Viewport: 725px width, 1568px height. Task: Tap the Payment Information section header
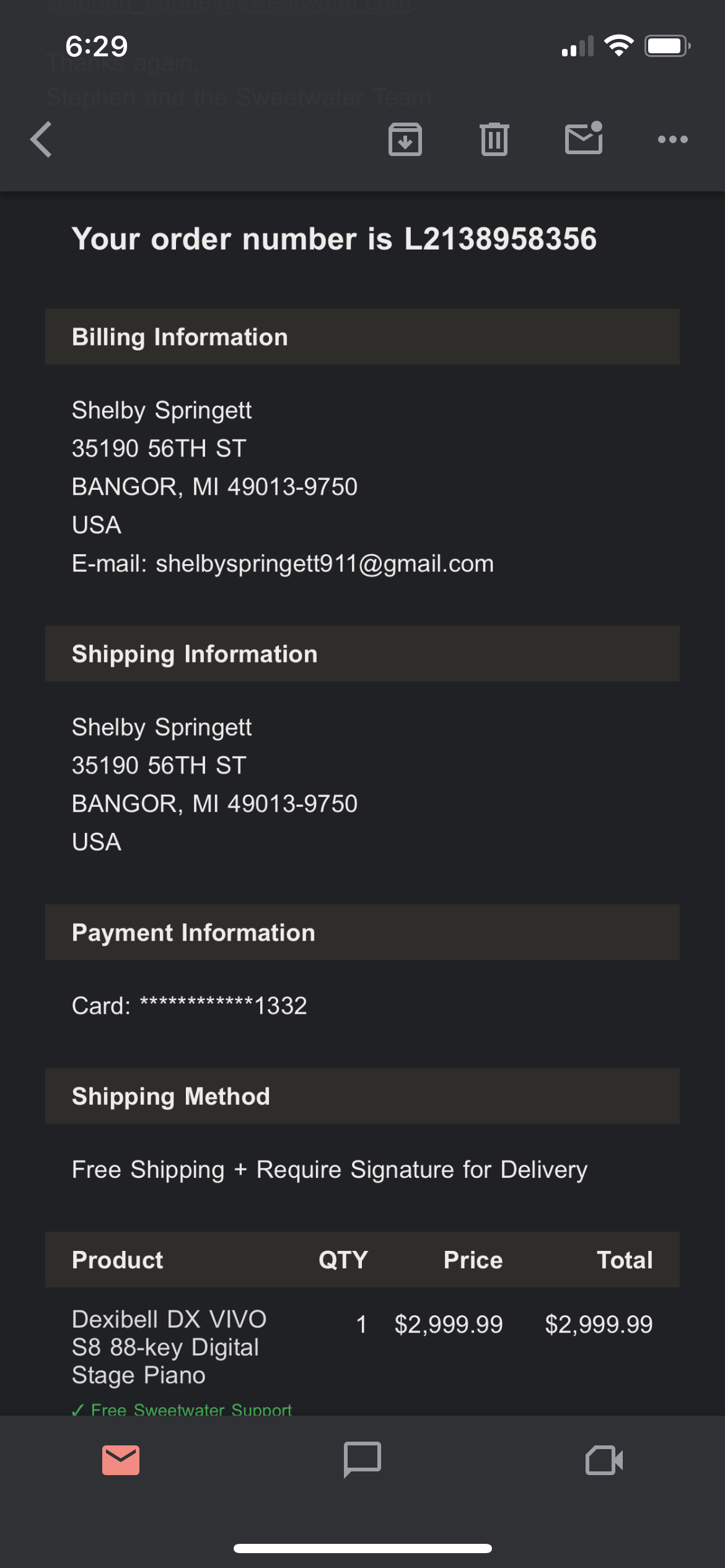tap(193, 933)
